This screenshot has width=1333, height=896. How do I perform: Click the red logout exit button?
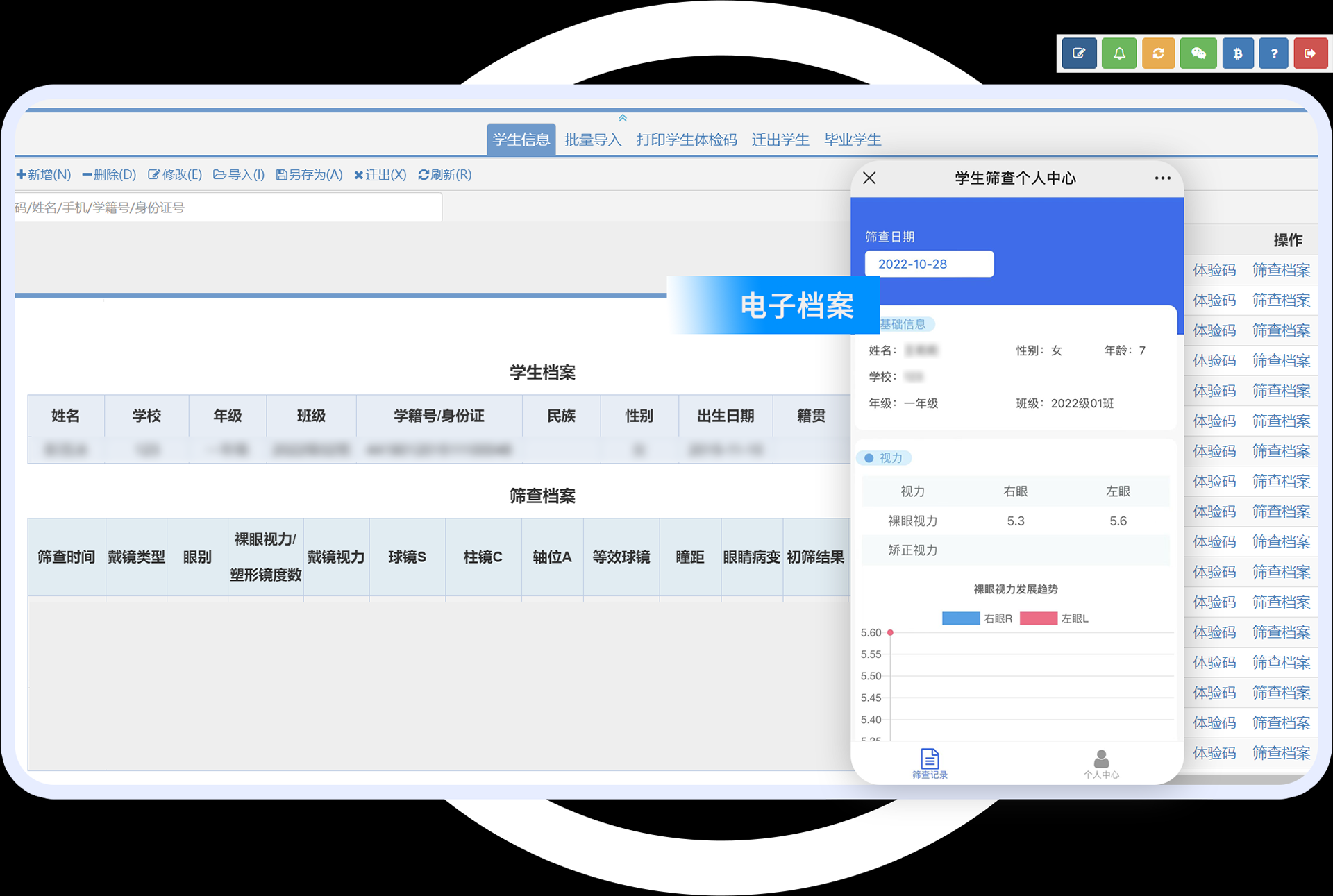coord(1310,53)
